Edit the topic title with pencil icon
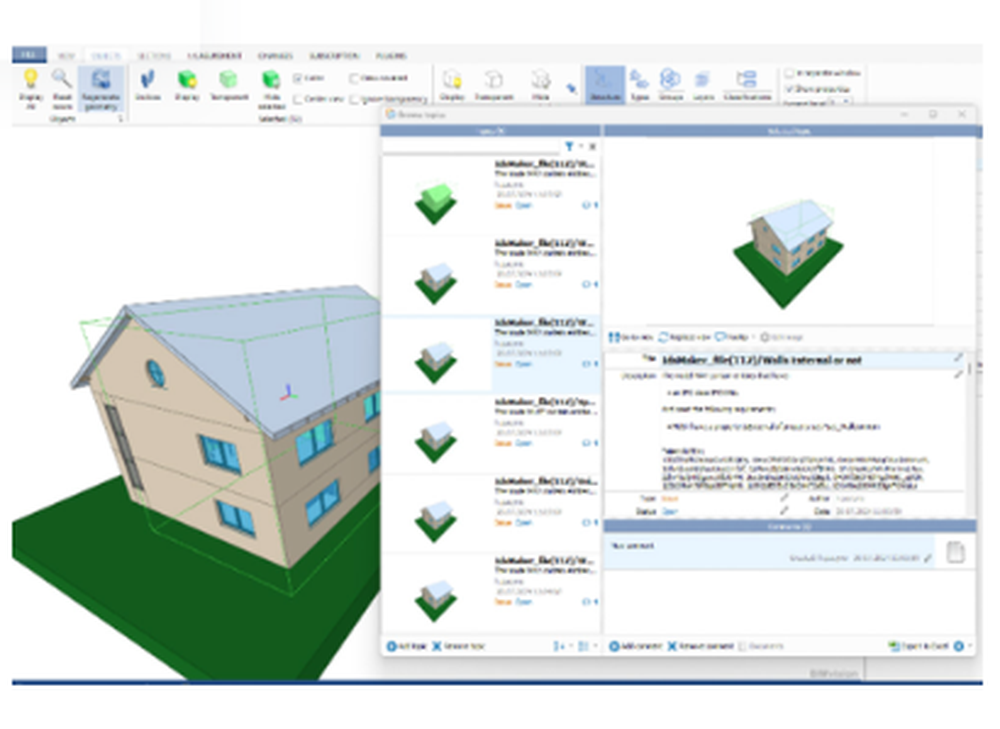1000x729 pixels. click(959, 358)
